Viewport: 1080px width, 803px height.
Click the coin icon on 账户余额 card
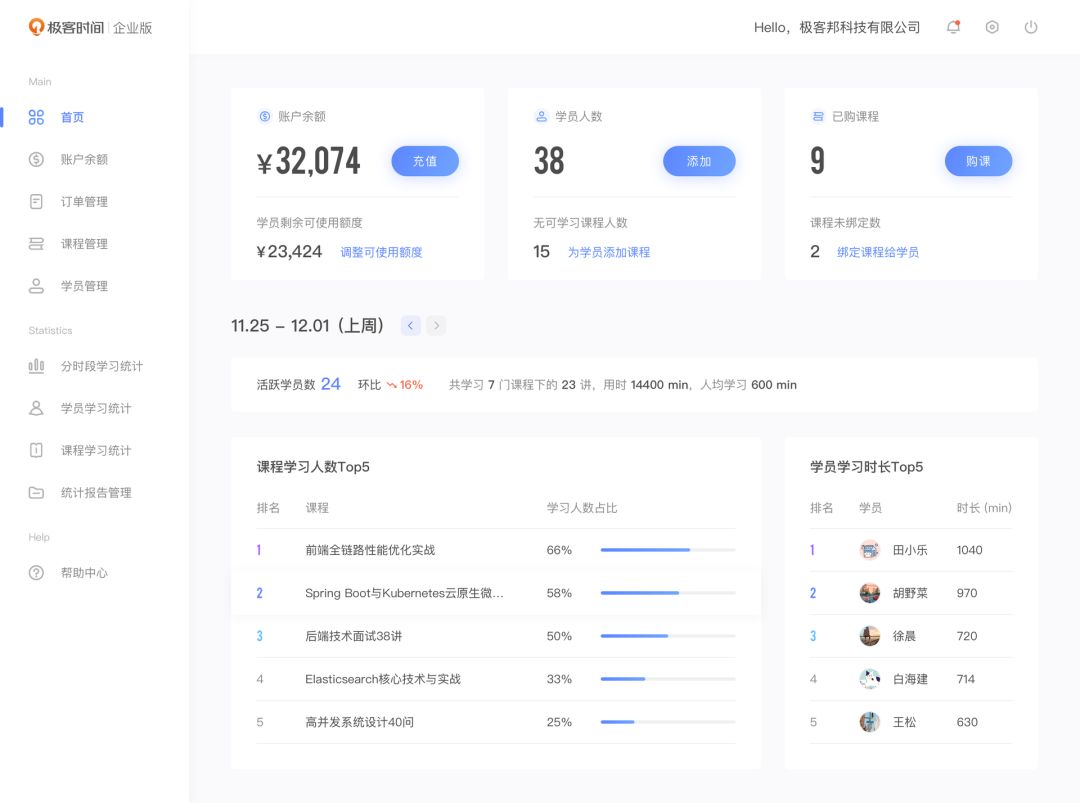point(264,116)
